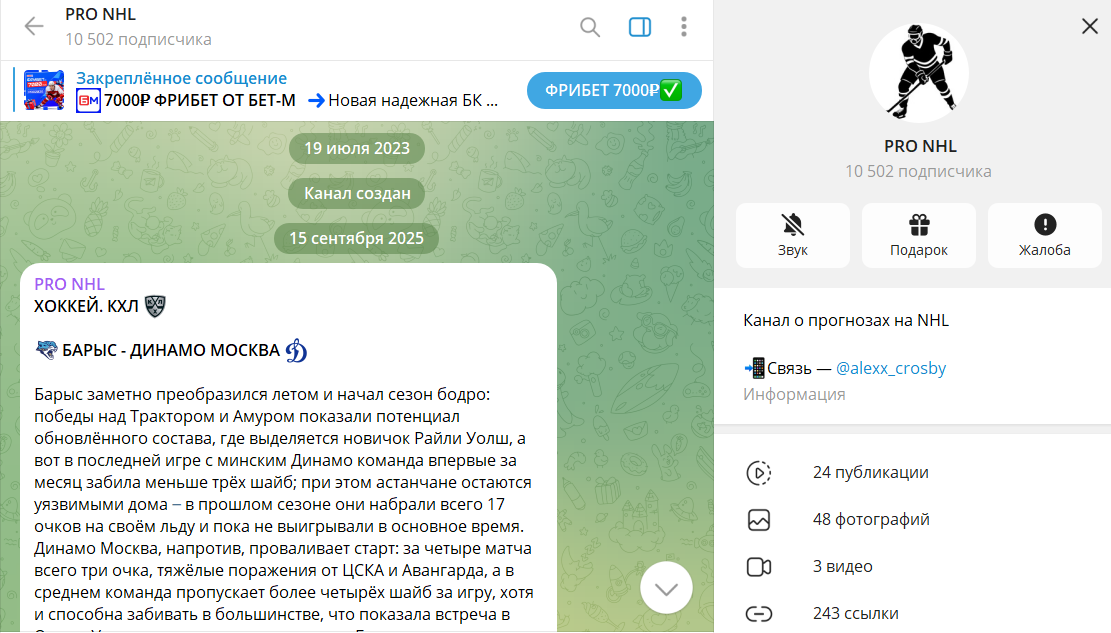The height and width of the screenshot is (633, 1111).
Task: Open search in the PRO NHL channel
Action: (590, 27)
